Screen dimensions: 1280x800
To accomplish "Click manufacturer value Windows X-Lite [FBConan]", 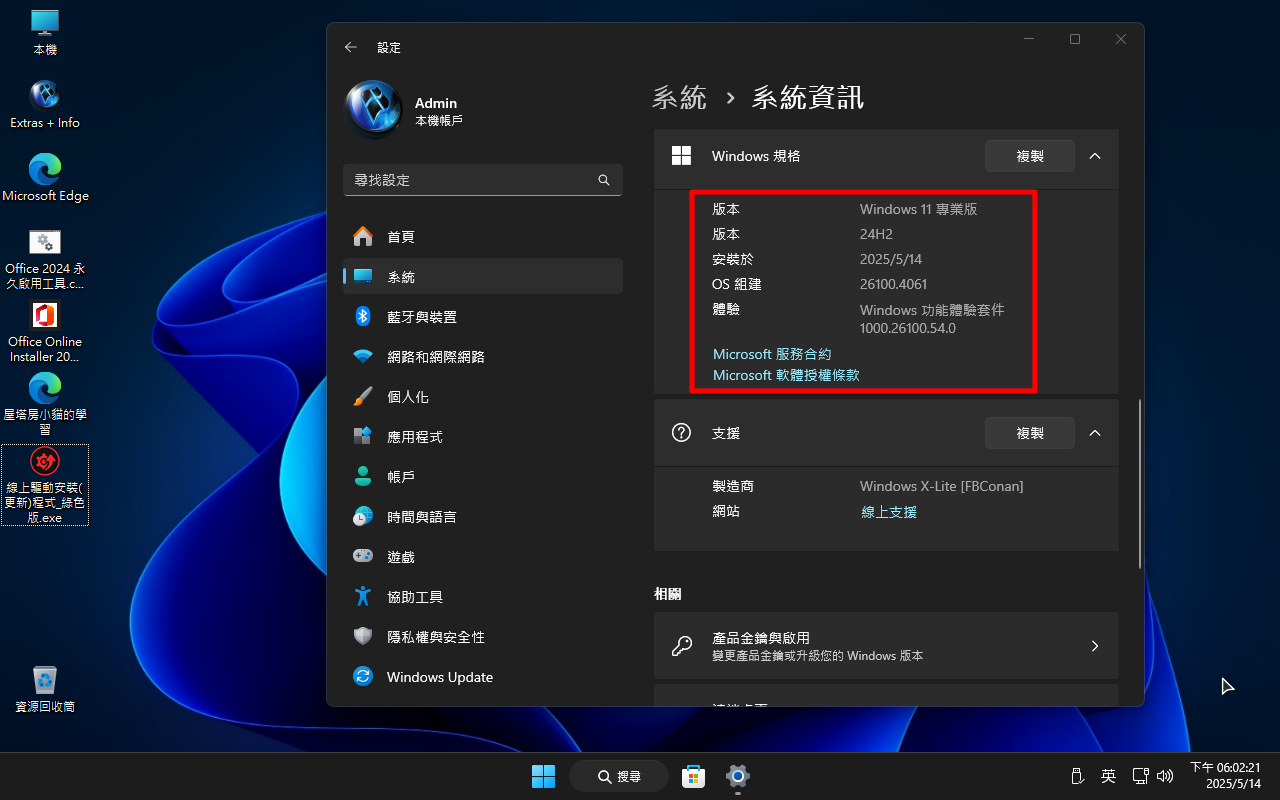I will (941, 486).
